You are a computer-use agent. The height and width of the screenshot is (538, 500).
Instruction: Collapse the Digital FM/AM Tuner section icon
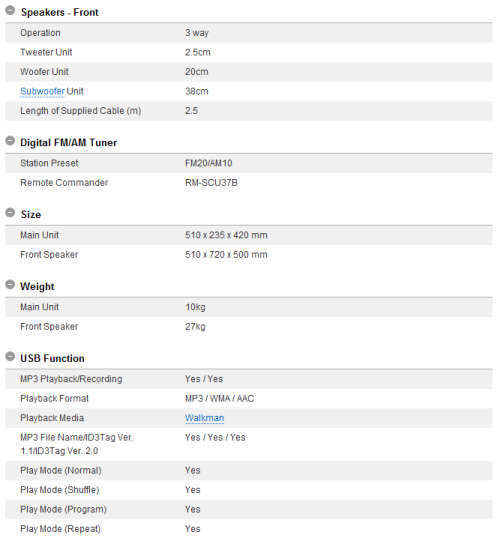(x=10, y=141)
